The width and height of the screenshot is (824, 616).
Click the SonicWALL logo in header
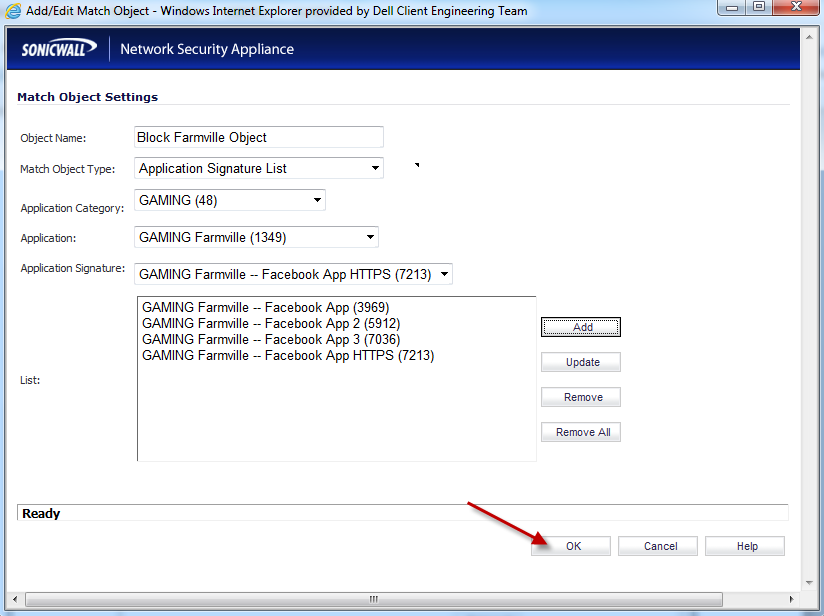click(59, 48)
